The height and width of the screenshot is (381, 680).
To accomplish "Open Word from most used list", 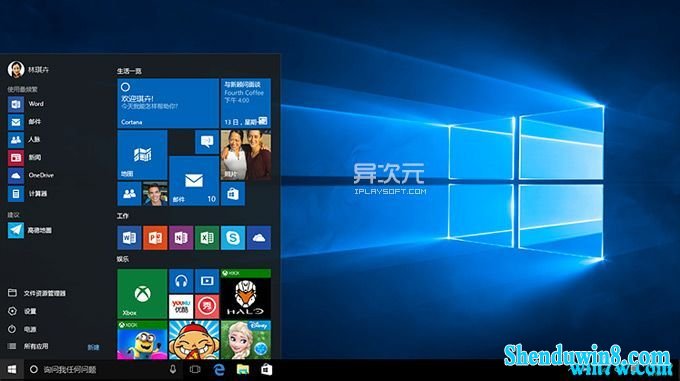I will click(x=26, y=104).
